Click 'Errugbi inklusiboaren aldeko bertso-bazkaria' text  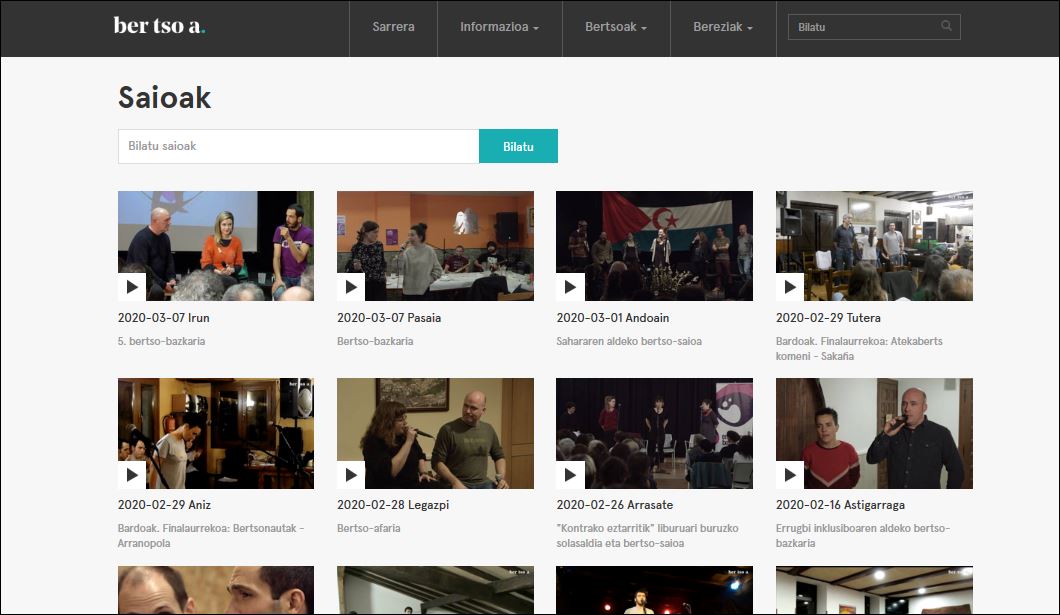863,536
